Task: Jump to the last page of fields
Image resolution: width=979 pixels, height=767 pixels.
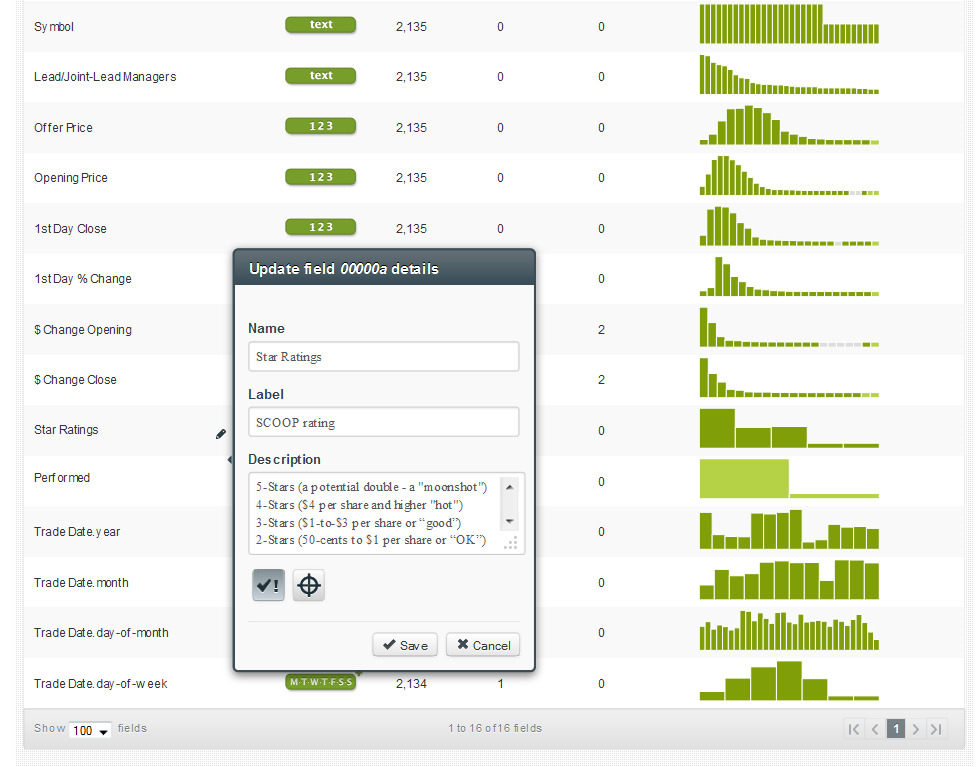Action: click(x=937, y=729)
